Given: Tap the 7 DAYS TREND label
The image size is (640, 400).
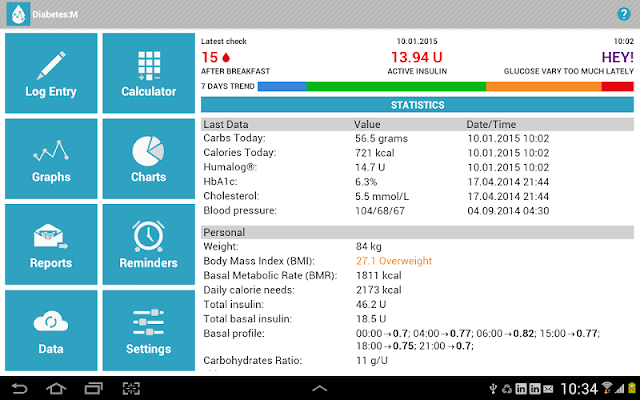Looking at the screenshot, I should pos(228,87).
